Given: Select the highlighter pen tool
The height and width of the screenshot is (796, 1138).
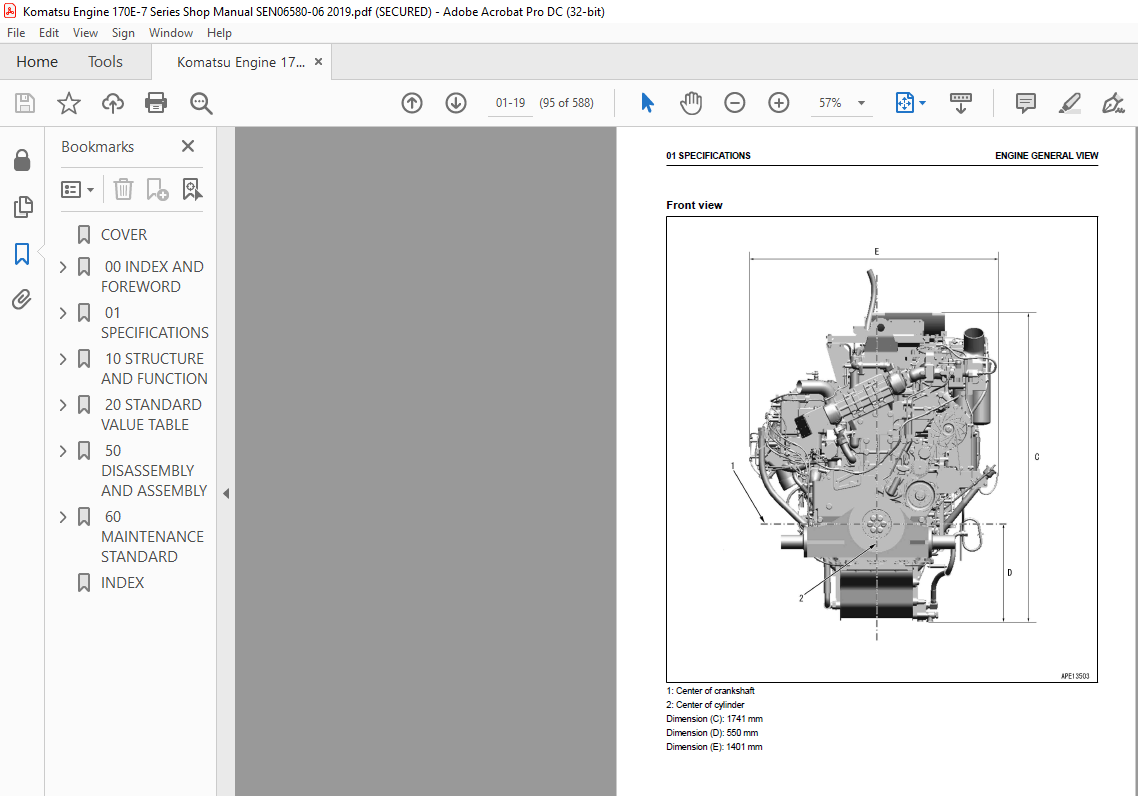Looking at the screenshot, I should [x=1070, y=103].
